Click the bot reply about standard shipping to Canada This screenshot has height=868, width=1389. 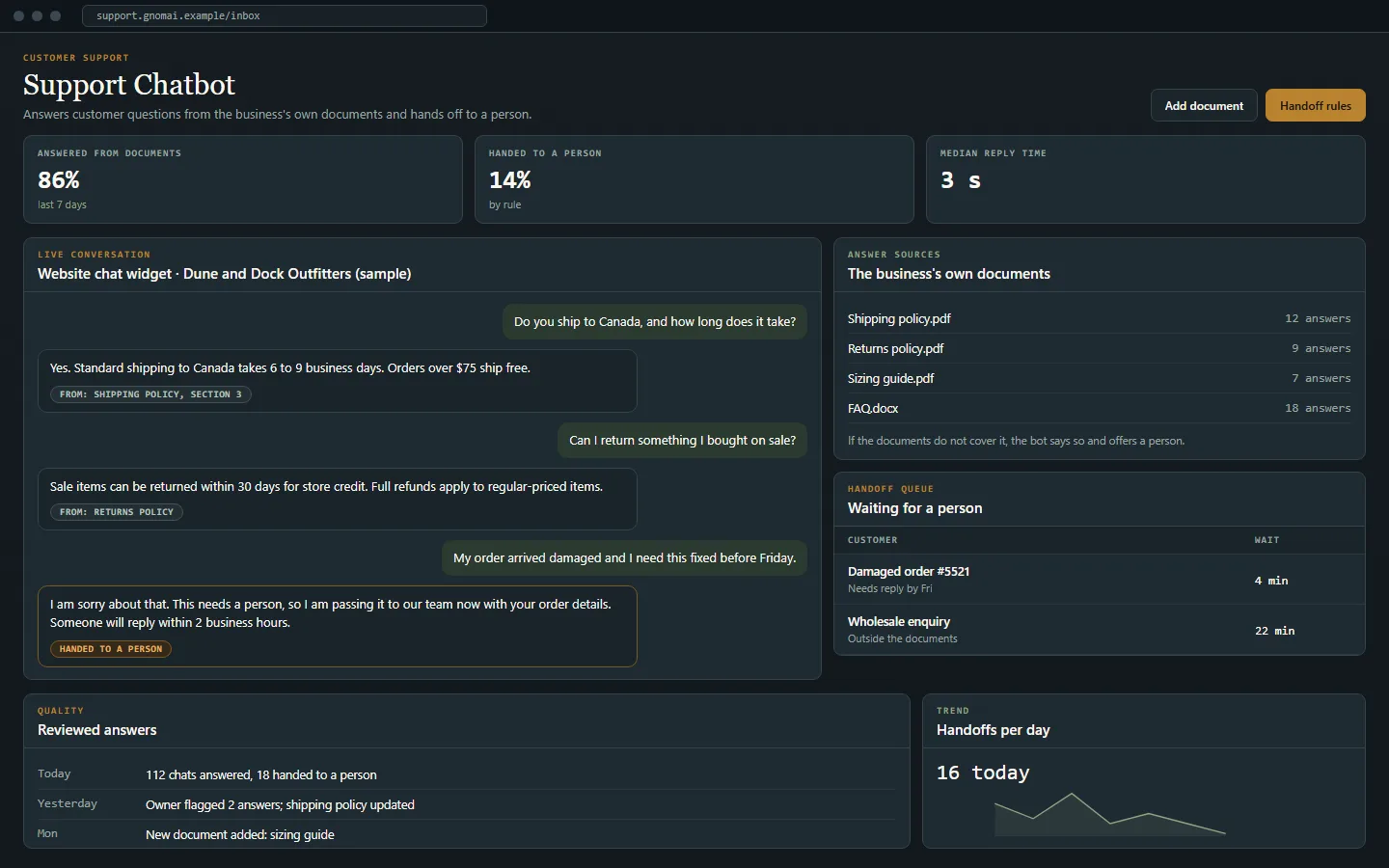(338, 381)
